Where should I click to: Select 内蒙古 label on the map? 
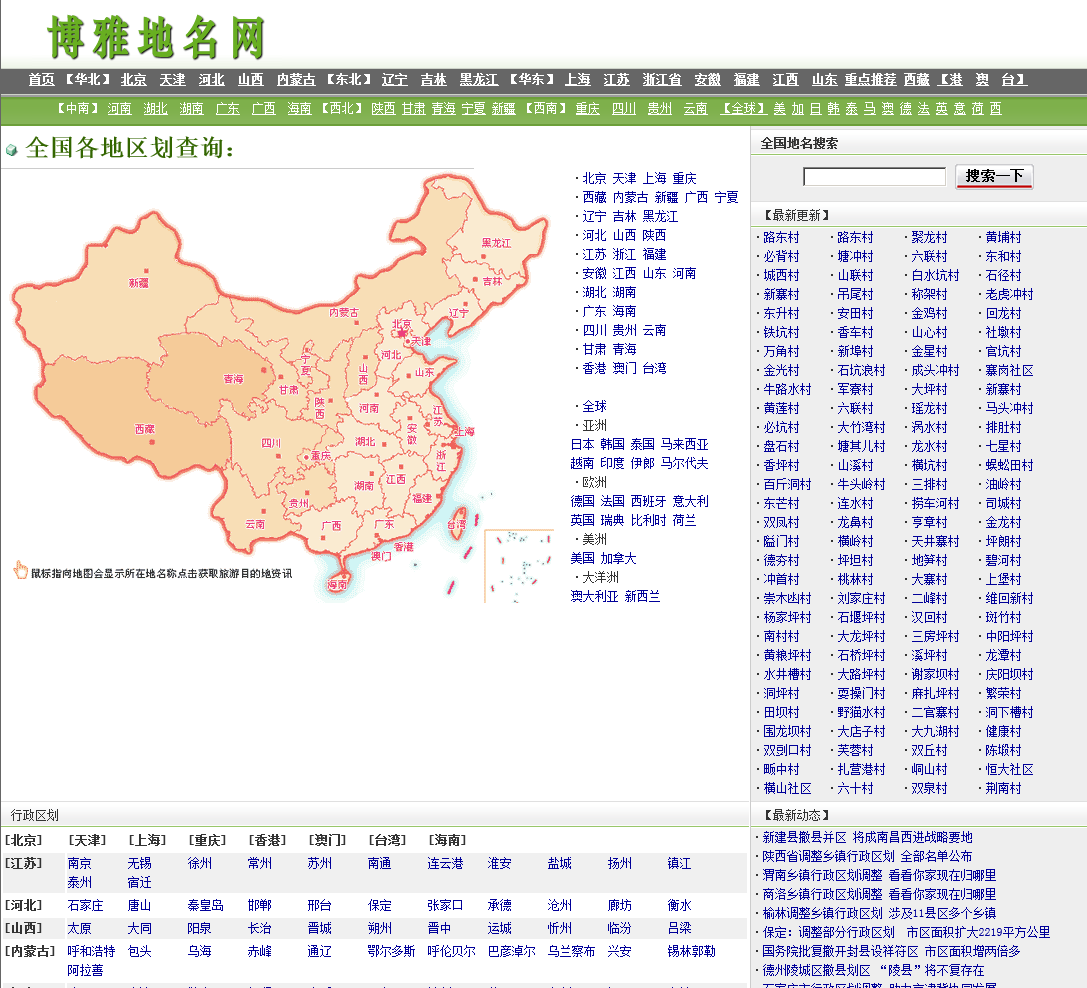click(344, 313)
